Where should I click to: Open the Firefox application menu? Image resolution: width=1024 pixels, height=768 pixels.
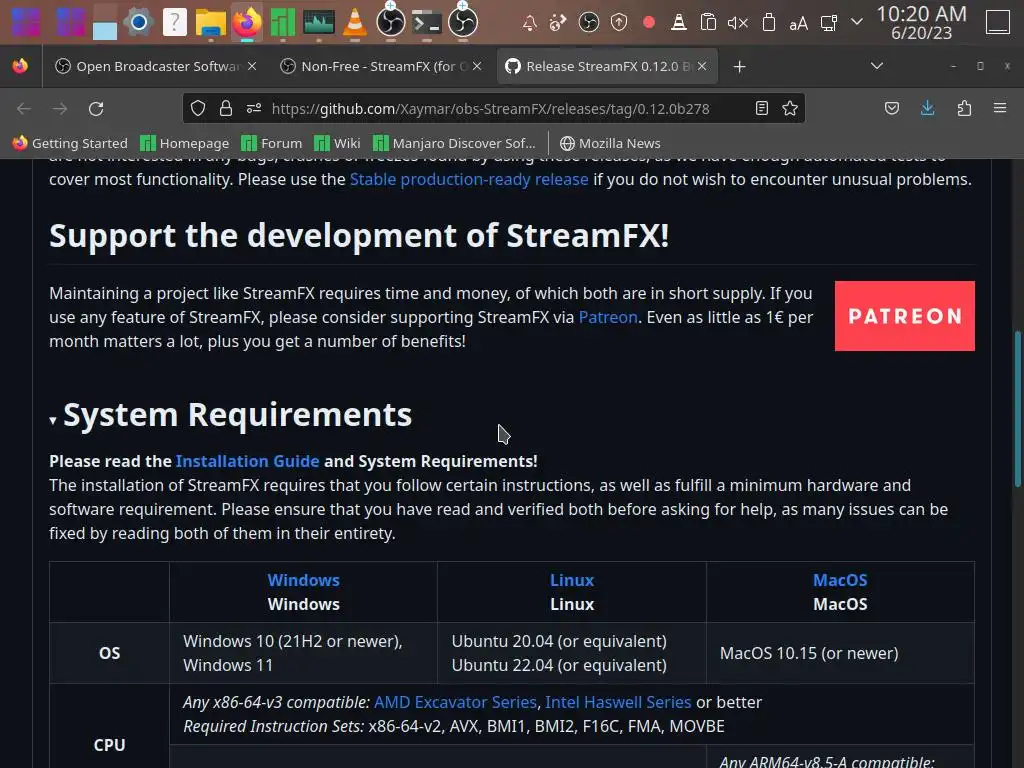[x=1000, y=108]
